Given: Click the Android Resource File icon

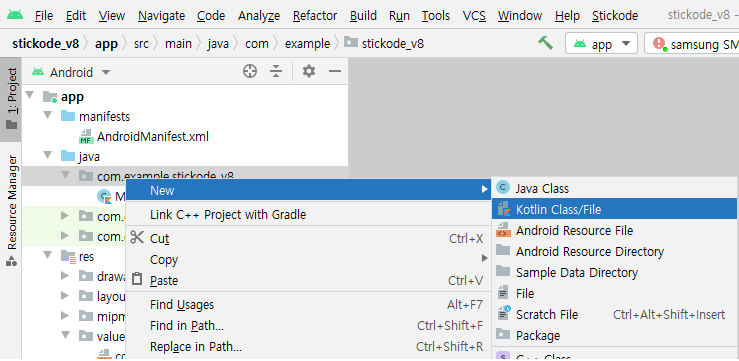Looking at the screenshot, I should (503, 230).
